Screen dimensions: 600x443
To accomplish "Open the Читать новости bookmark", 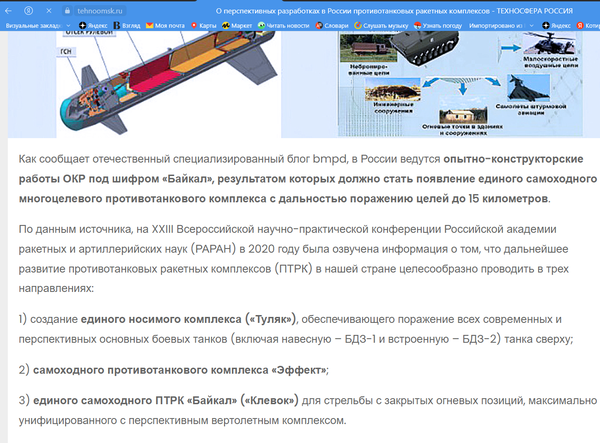I will tap(284, 26).
